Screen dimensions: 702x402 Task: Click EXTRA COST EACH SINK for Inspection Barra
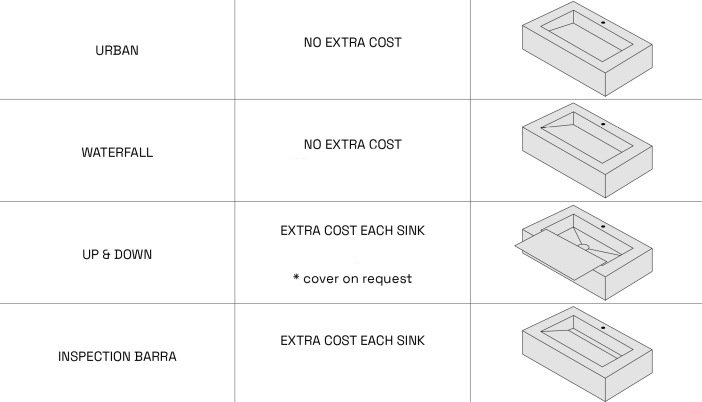coord(352,341)
